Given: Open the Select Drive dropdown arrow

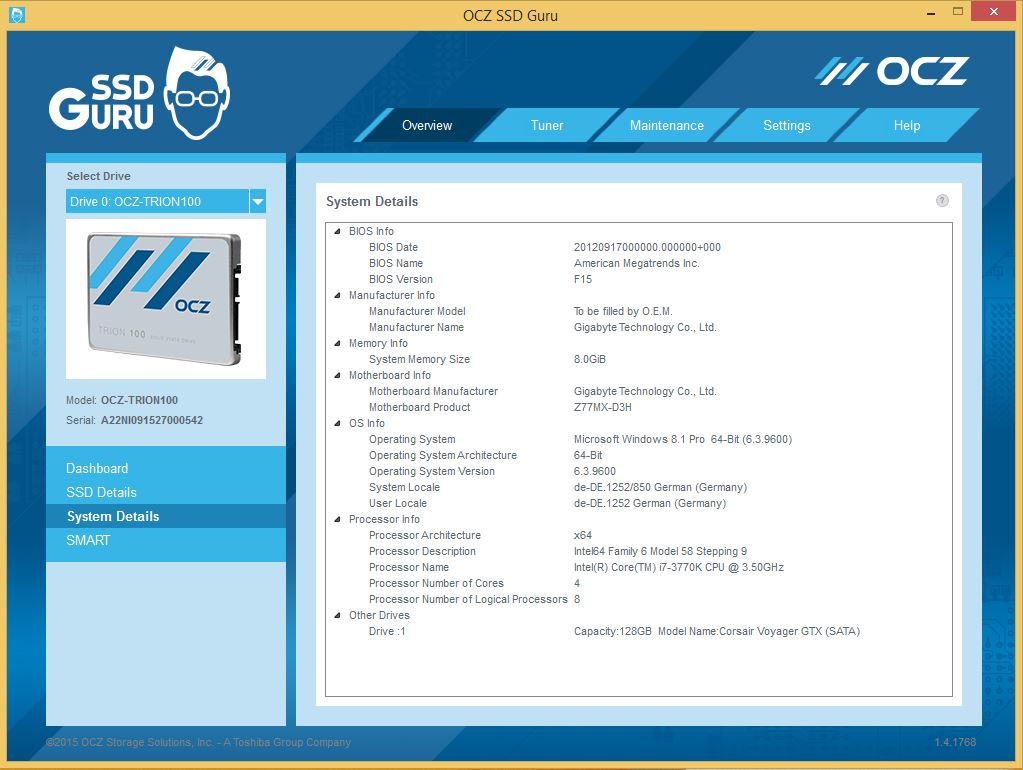Looking at the screenshot, I should [x=258, y=202].
